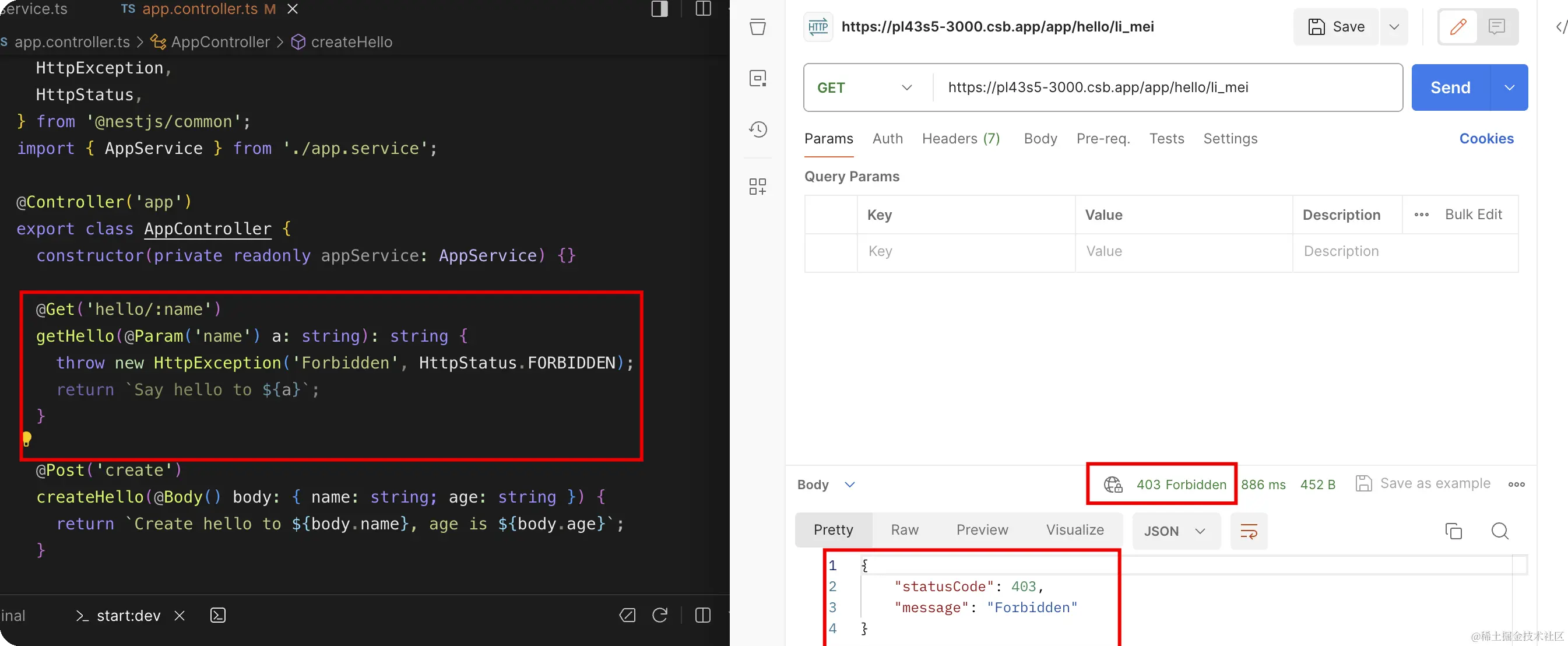Viewport: 1568px width, 646px height.
Task: Expand the Send options arrow
Action: (1510, 87)
